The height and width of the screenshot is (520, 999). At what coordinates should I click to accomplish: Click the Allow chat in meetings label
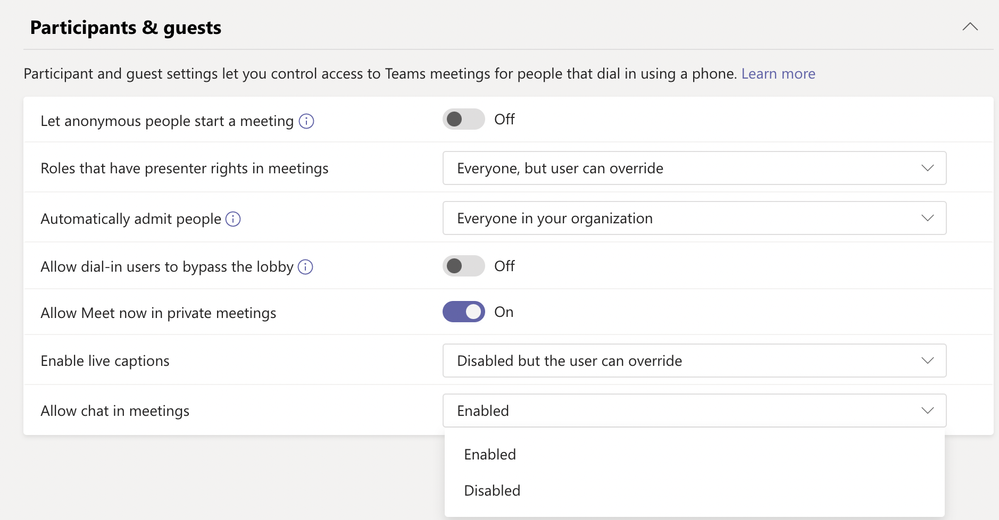coord(115,411)
